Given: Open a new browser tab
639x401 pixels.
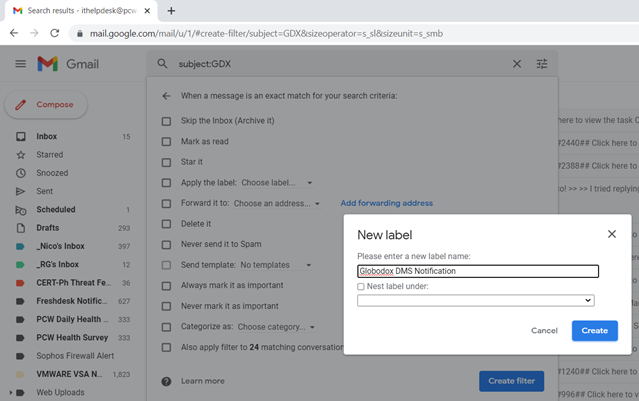Looking at the screenshot, I should click(171, 11).
